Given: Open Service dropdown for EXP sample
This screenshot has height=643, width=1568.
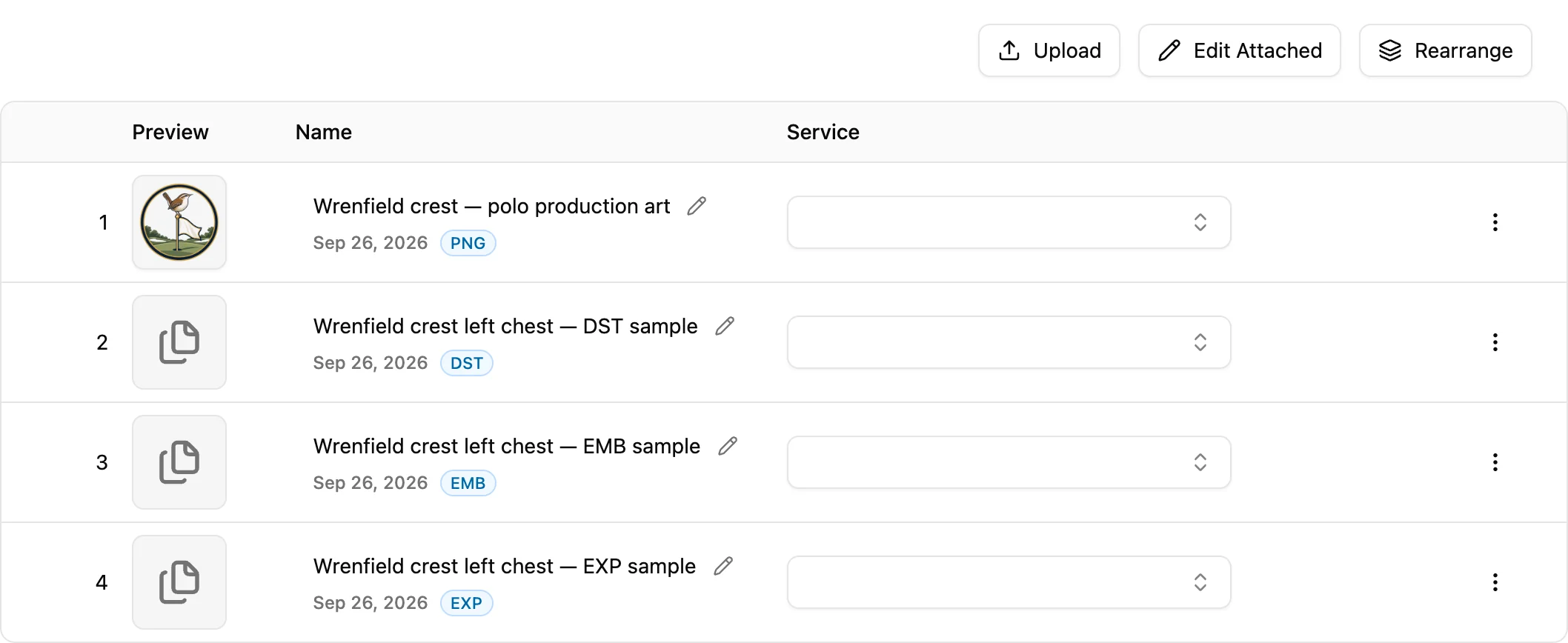Looking at the screenshot, I should click(x=1009, y=582).
